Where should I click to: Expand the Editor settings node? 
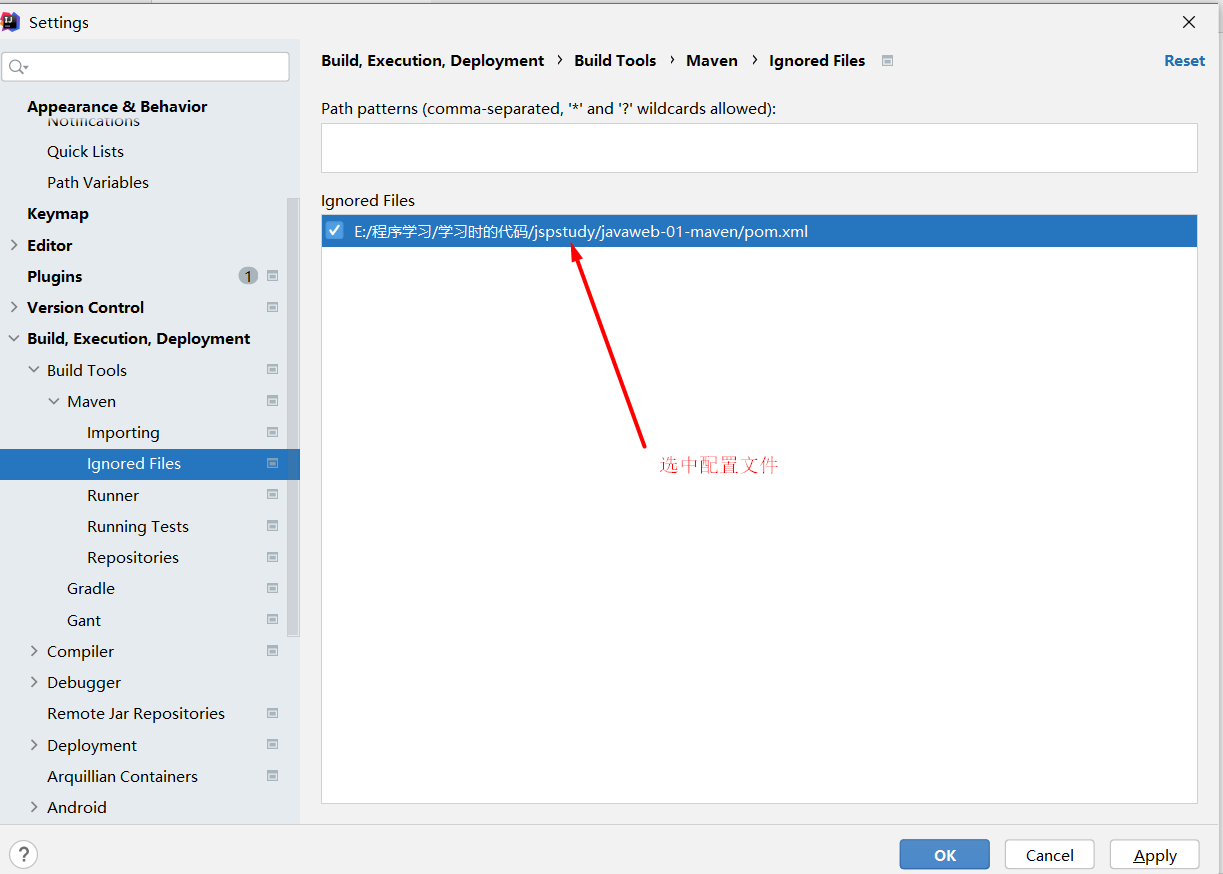tap(14, 245)
